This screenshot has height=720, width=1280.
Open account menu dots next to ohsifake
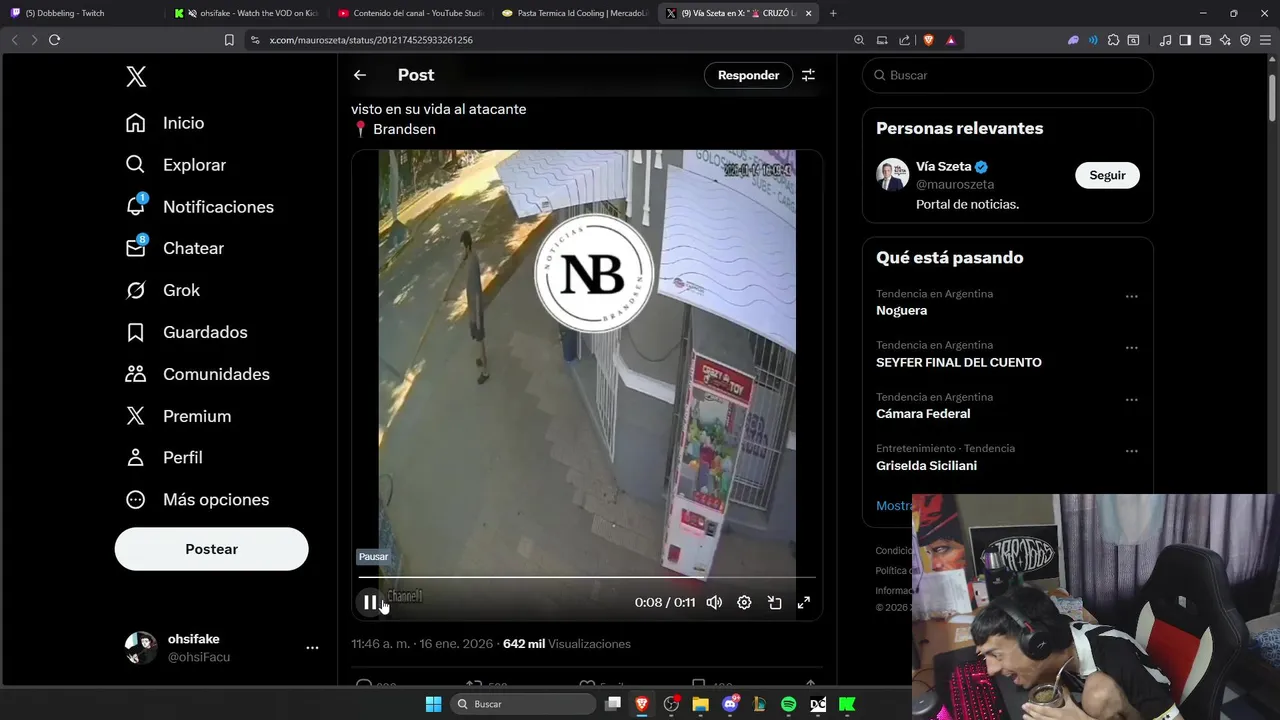(x=312, y=648)
